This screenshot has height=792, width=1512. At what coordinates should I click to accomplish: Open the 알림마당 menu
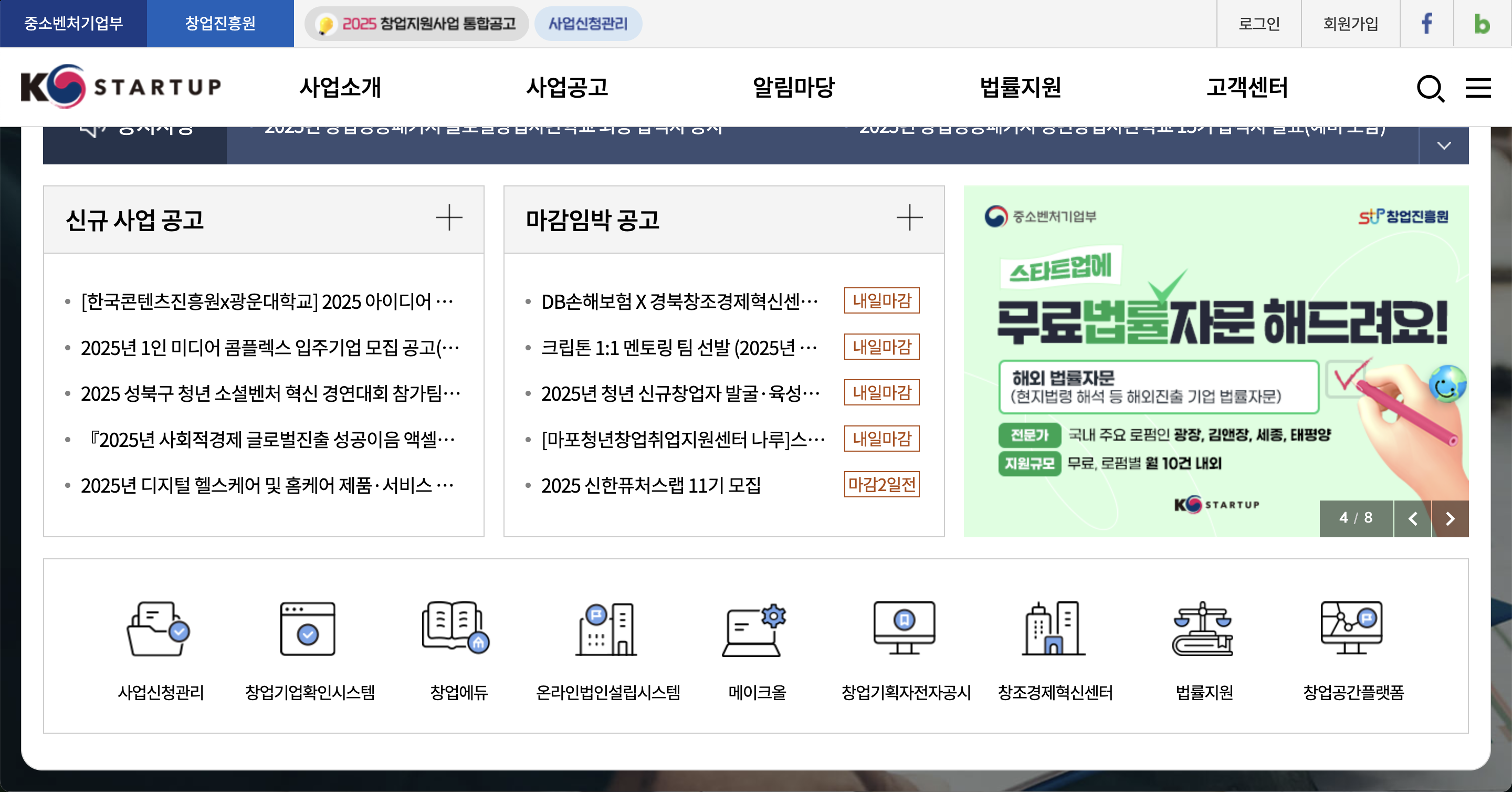794,87
